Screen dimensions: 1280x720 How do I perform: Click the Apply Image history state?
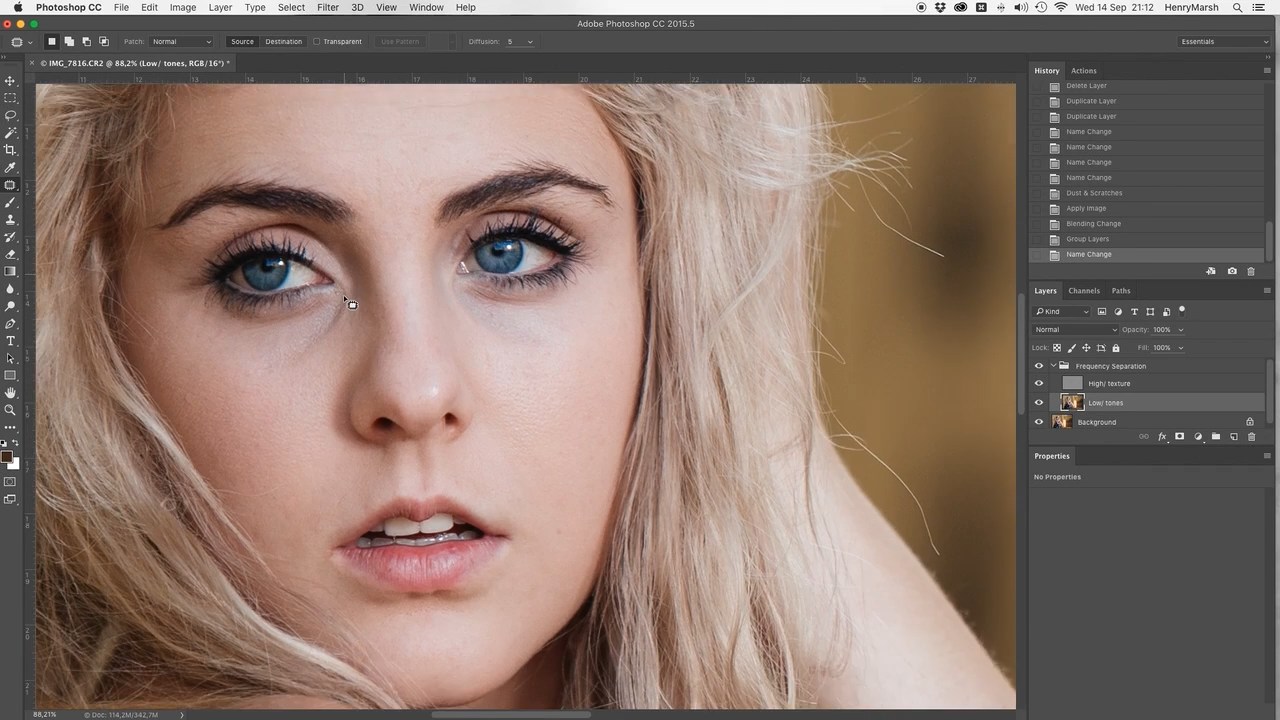tap(1086, 208)
